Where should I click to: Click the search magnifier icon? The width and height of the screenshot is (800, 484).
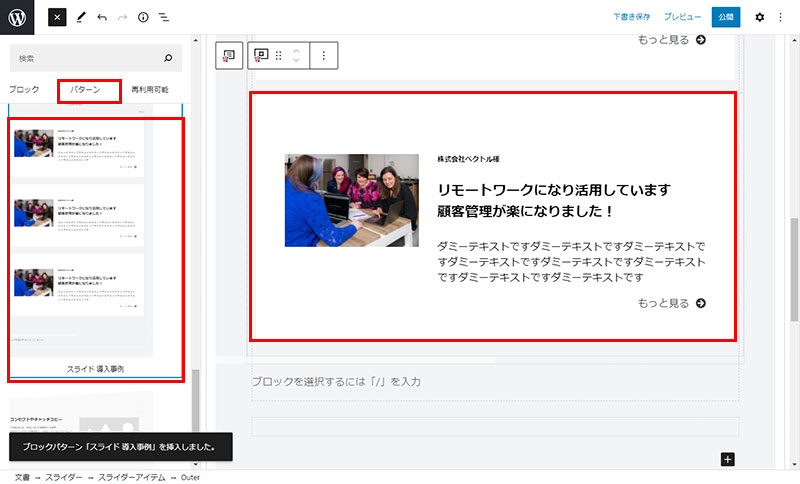tap(168, 58)
